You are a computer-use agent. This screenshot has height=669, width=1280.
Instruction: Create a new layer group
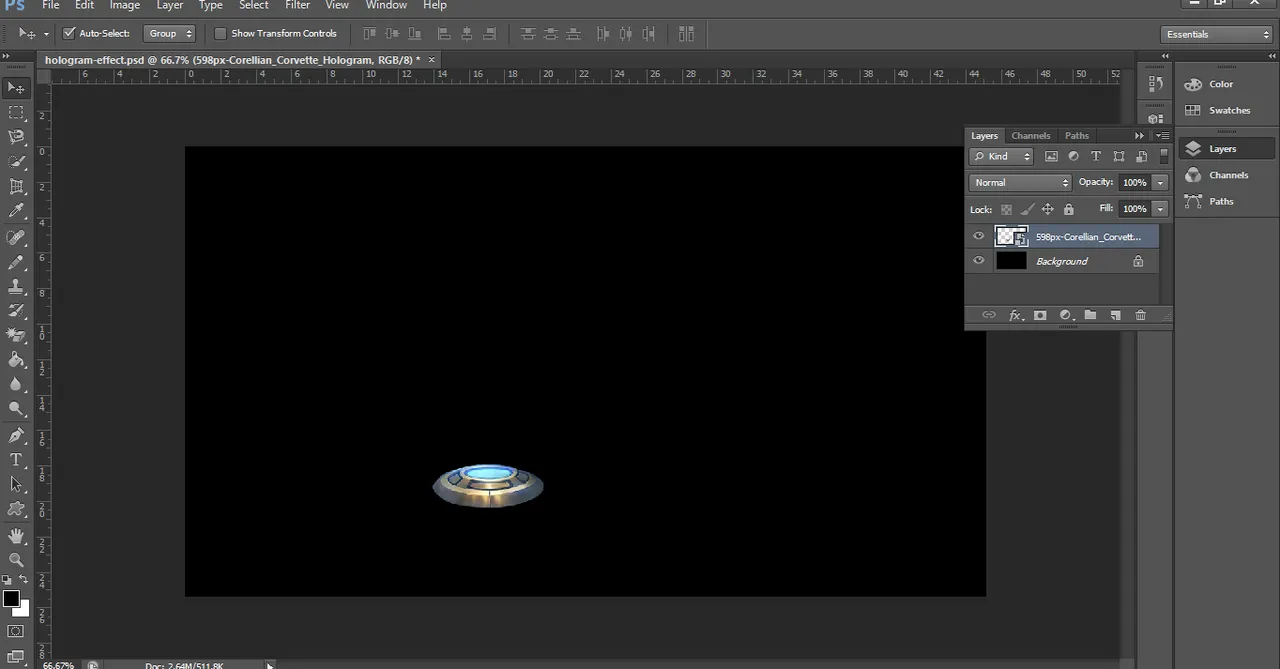pos(1090,315)
